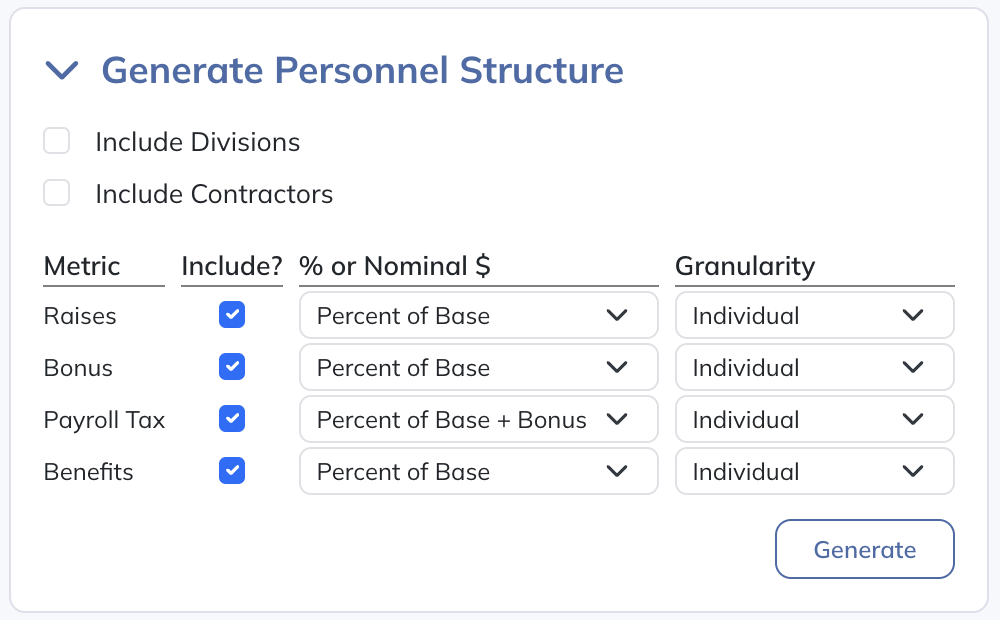The image size is (1000, 620).
Task: Open the Payroll Tax granularity dropdown
Action: [814, 420]
